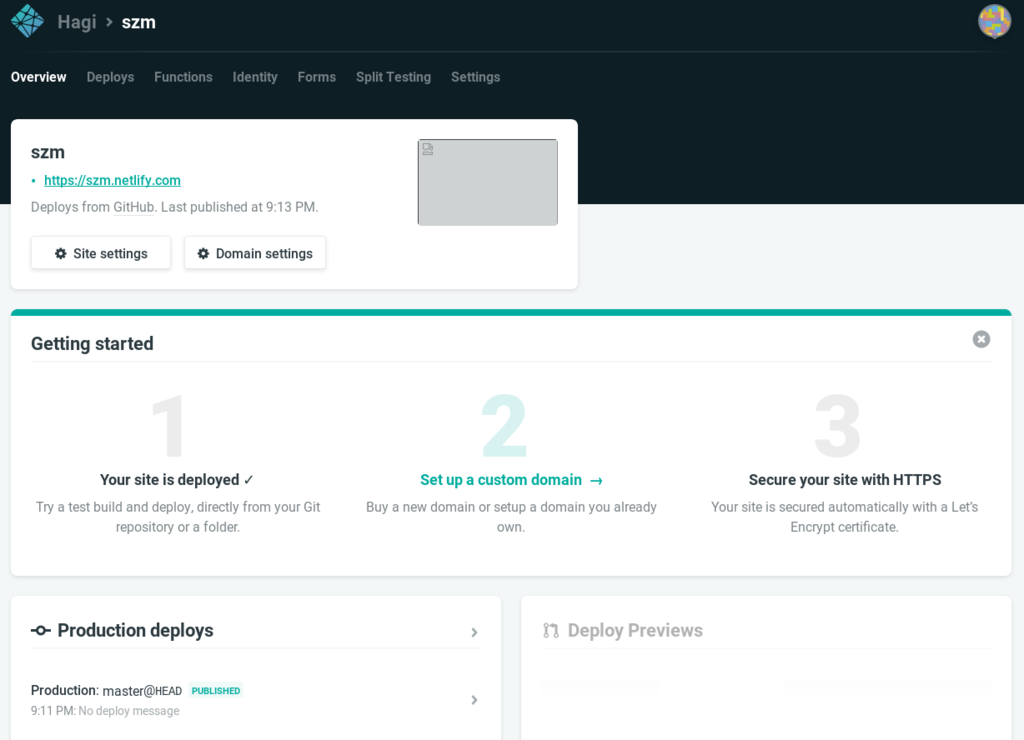Open the Settings tab
The width and height of the screenshot is (1024, 740).
[x=475, y=77]
